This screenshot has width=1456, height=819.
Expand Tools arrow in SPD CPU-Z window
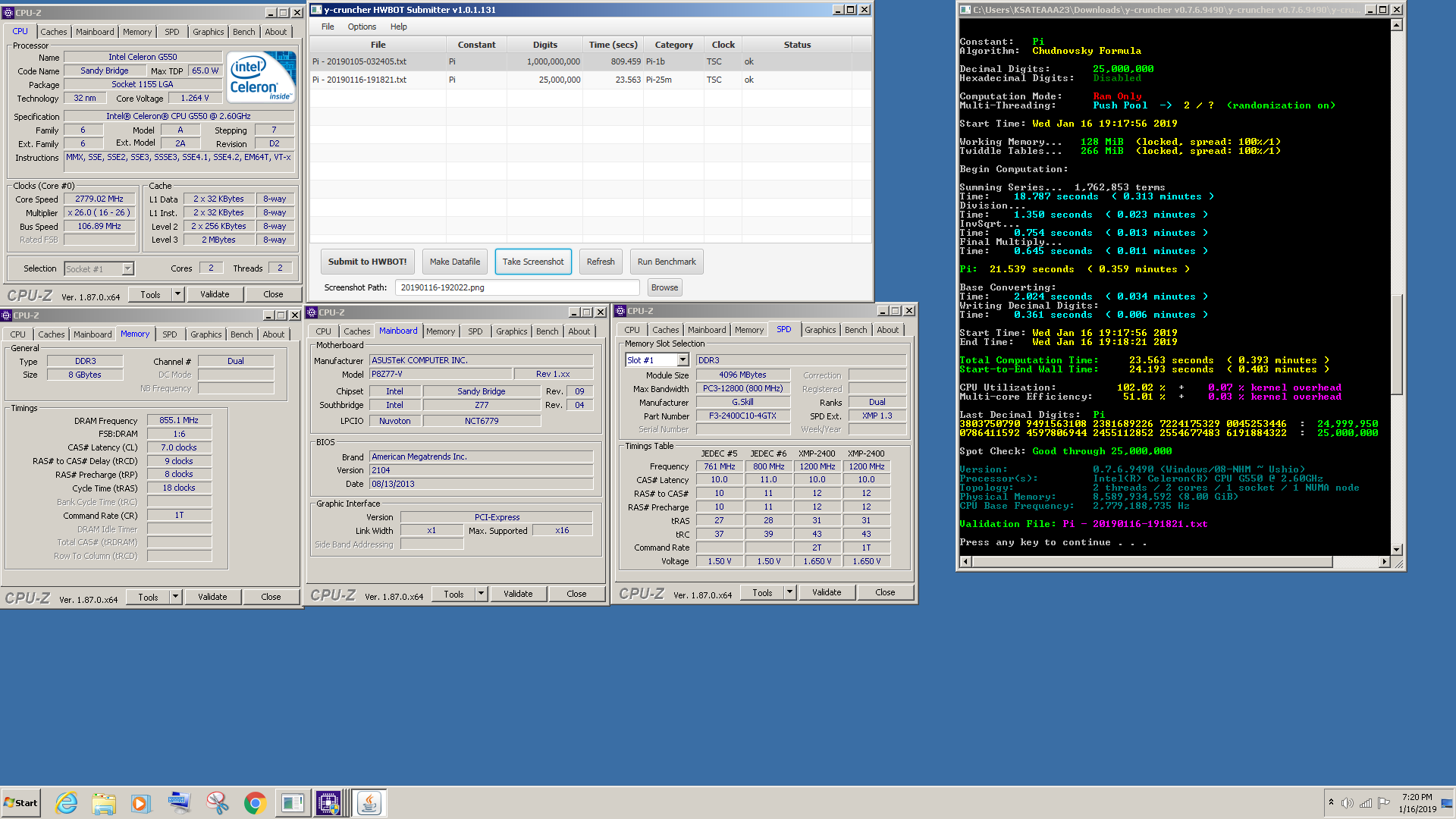(x=790, y=592)
